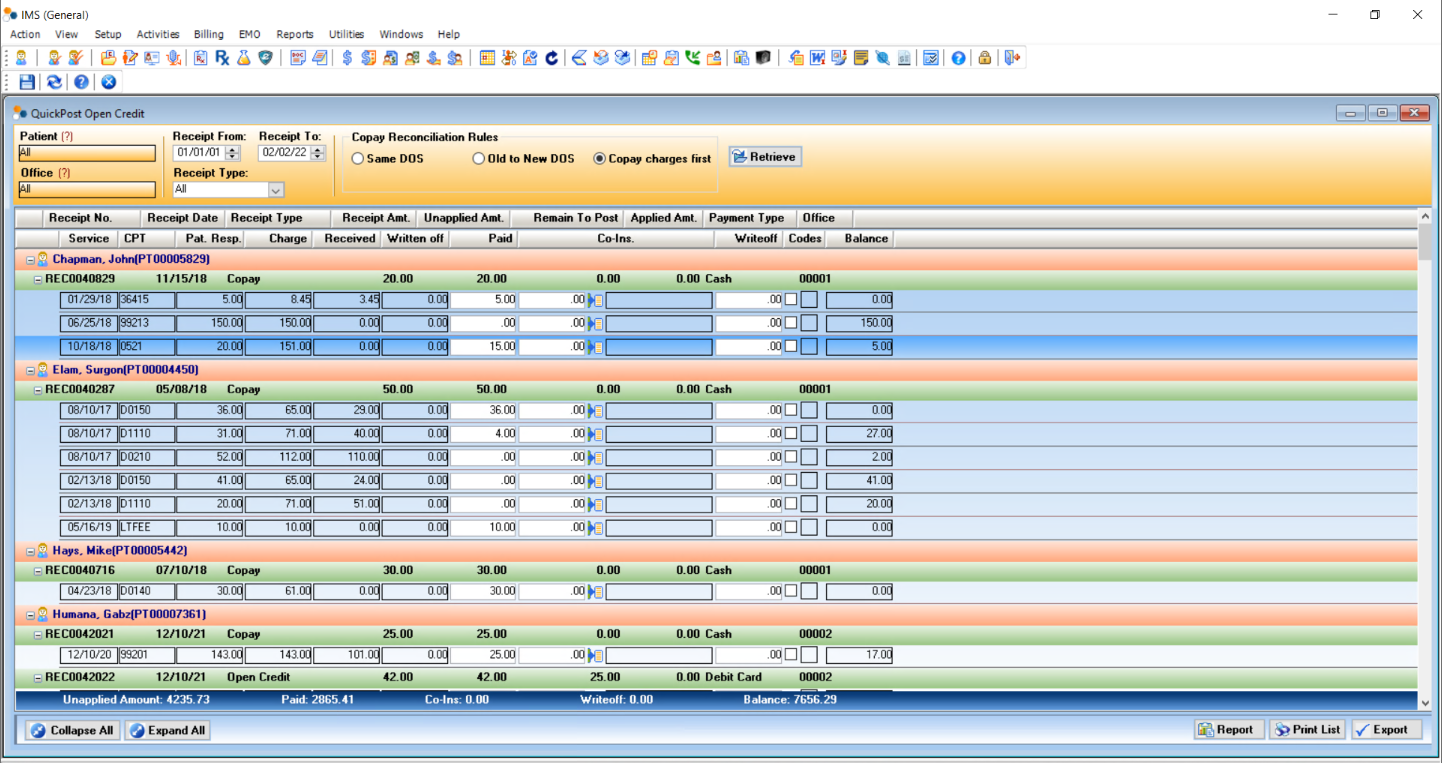Click the refresh arrows icon in second toolbar
Viewport: 1442px width, 763px height.
(x=54, y=82)
